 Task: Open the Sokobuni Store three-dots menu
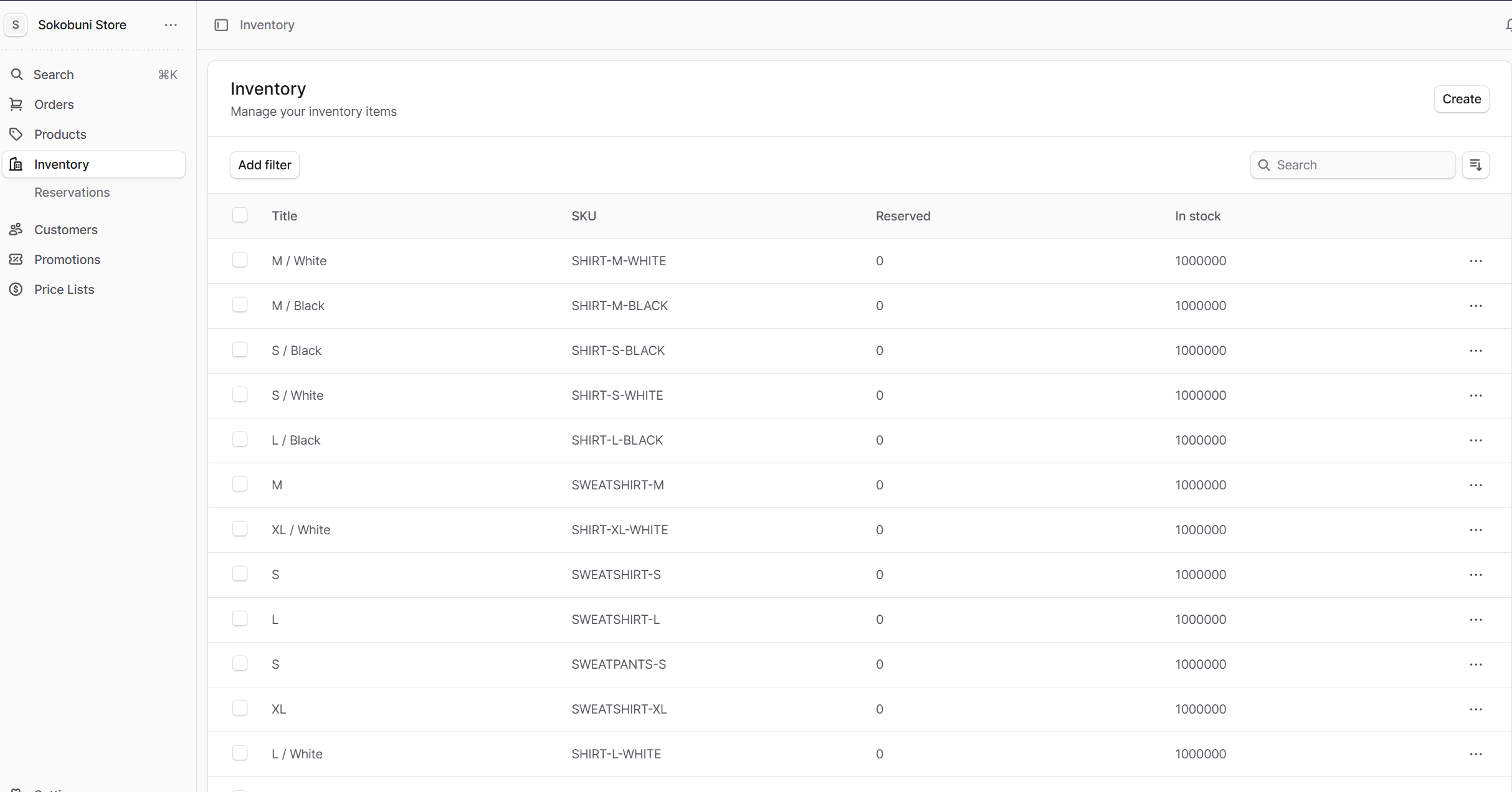[x=171, y=25]
